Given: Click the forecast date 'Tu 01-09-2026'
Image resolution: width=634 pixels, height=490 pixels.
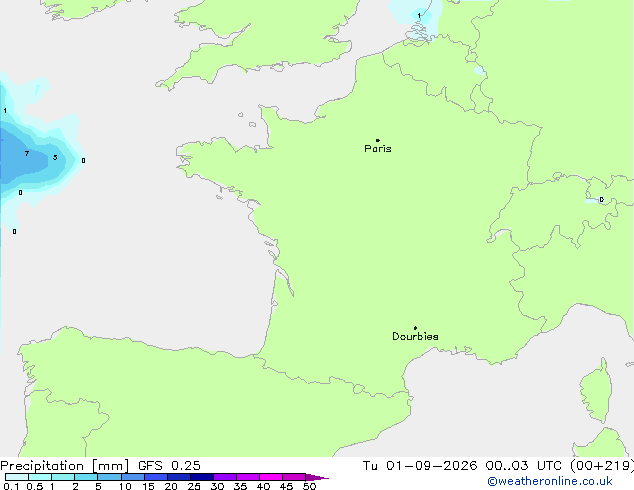Looking at the screenshot, I should pyautogui.click(x=420, y=466).
